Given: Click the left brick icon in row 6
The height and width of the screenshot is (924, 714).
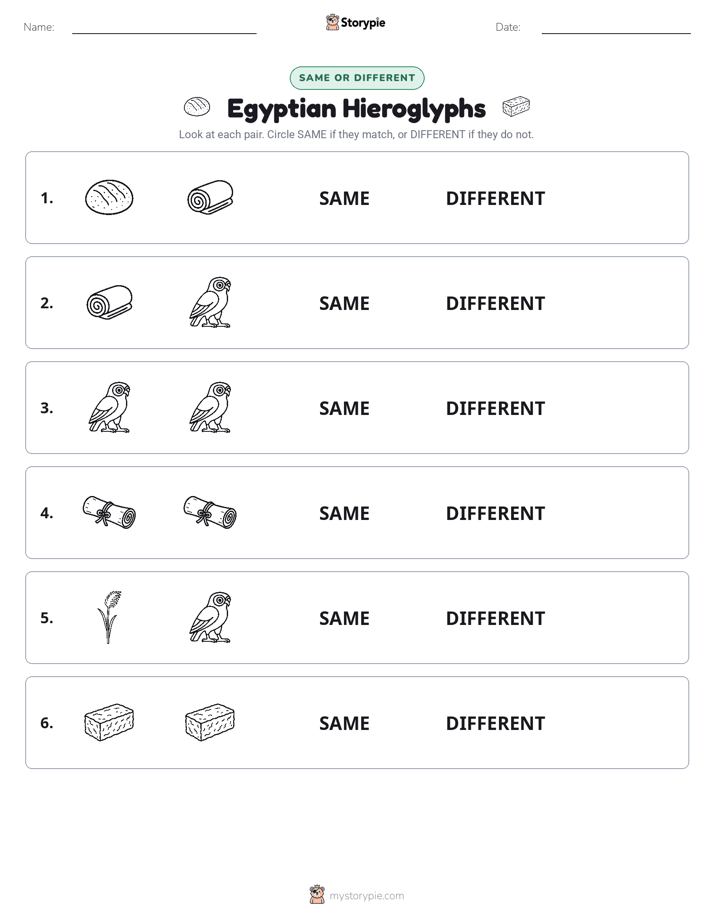Looking at the screenshot, I should pos(109,722).
